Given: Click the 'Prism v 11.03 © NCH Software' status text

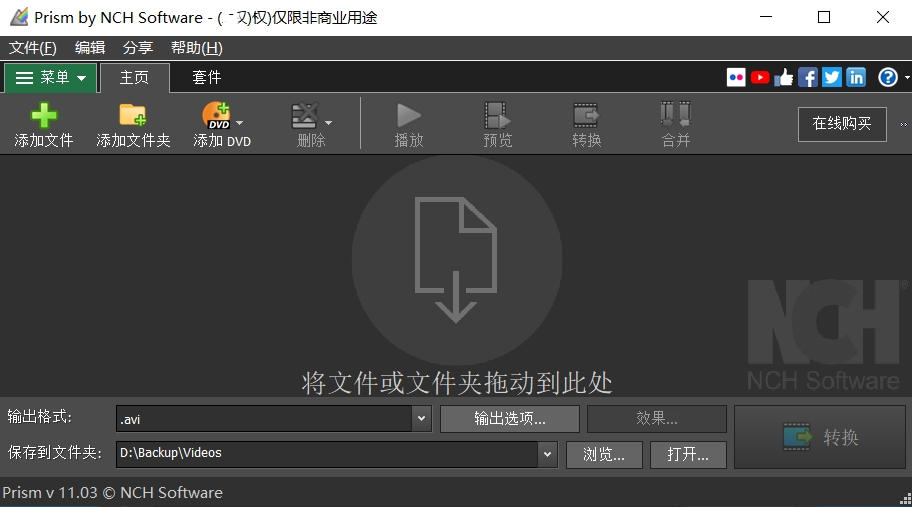Looking at the screenshot, I should pyautogui.click(x=112, y=492).
